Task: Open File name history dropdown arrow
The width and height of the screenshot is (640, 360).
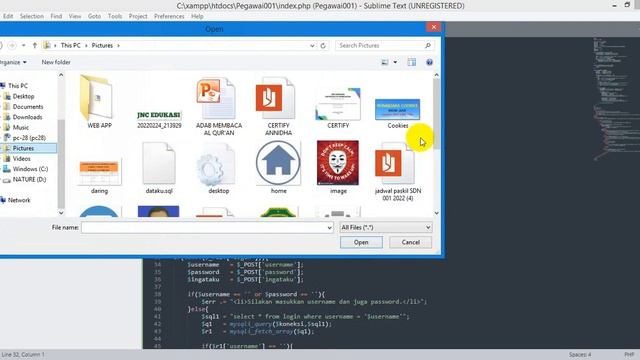Action: point(329,228)
